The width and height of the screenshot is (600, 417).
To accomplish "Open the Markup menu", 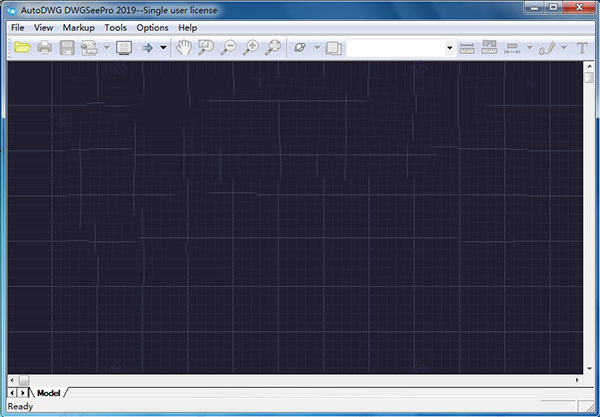I will pos(78,28).
